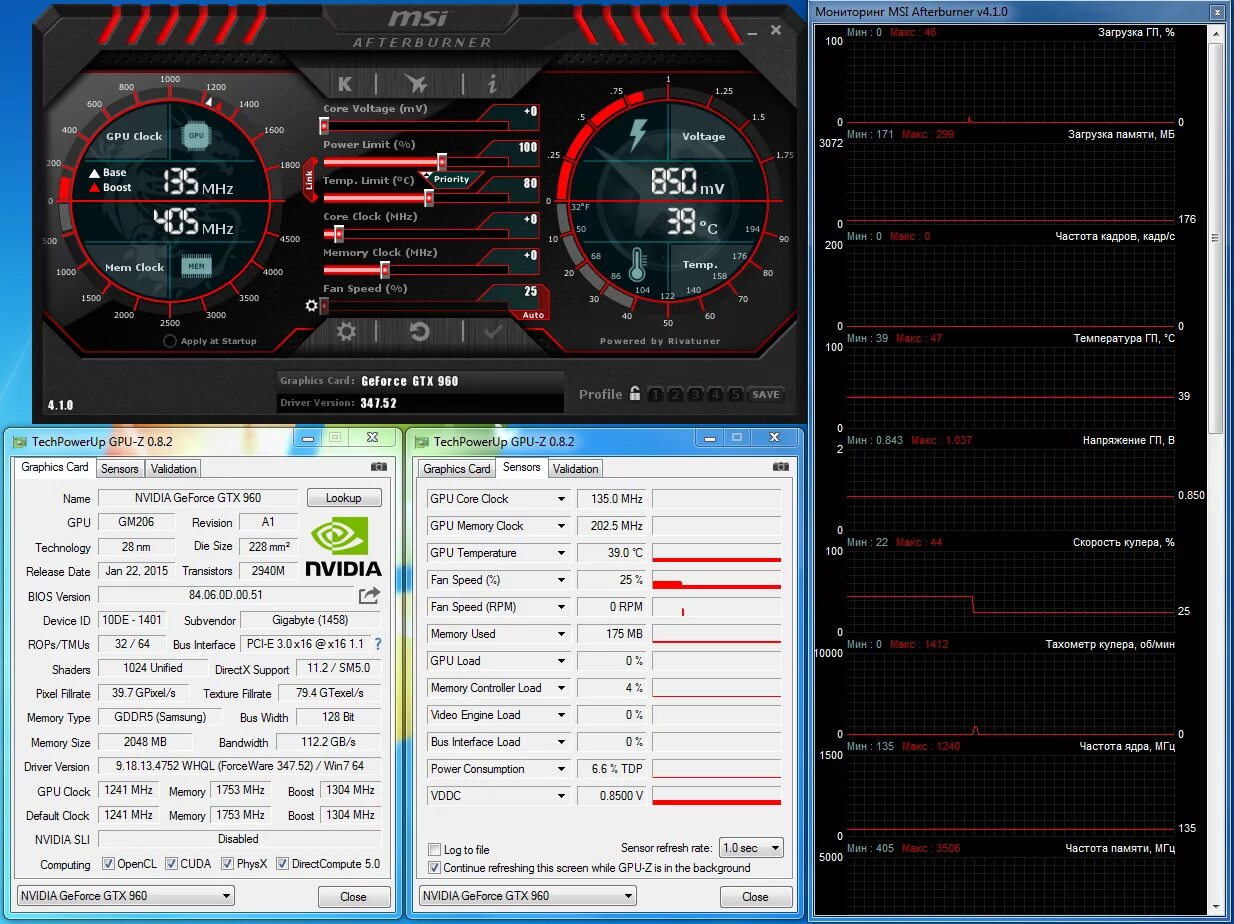The height and width of the screenshot is (924, 1234).
Task: Toggle DirectCompute 5.0 checkbox
Action: point(283,864)
